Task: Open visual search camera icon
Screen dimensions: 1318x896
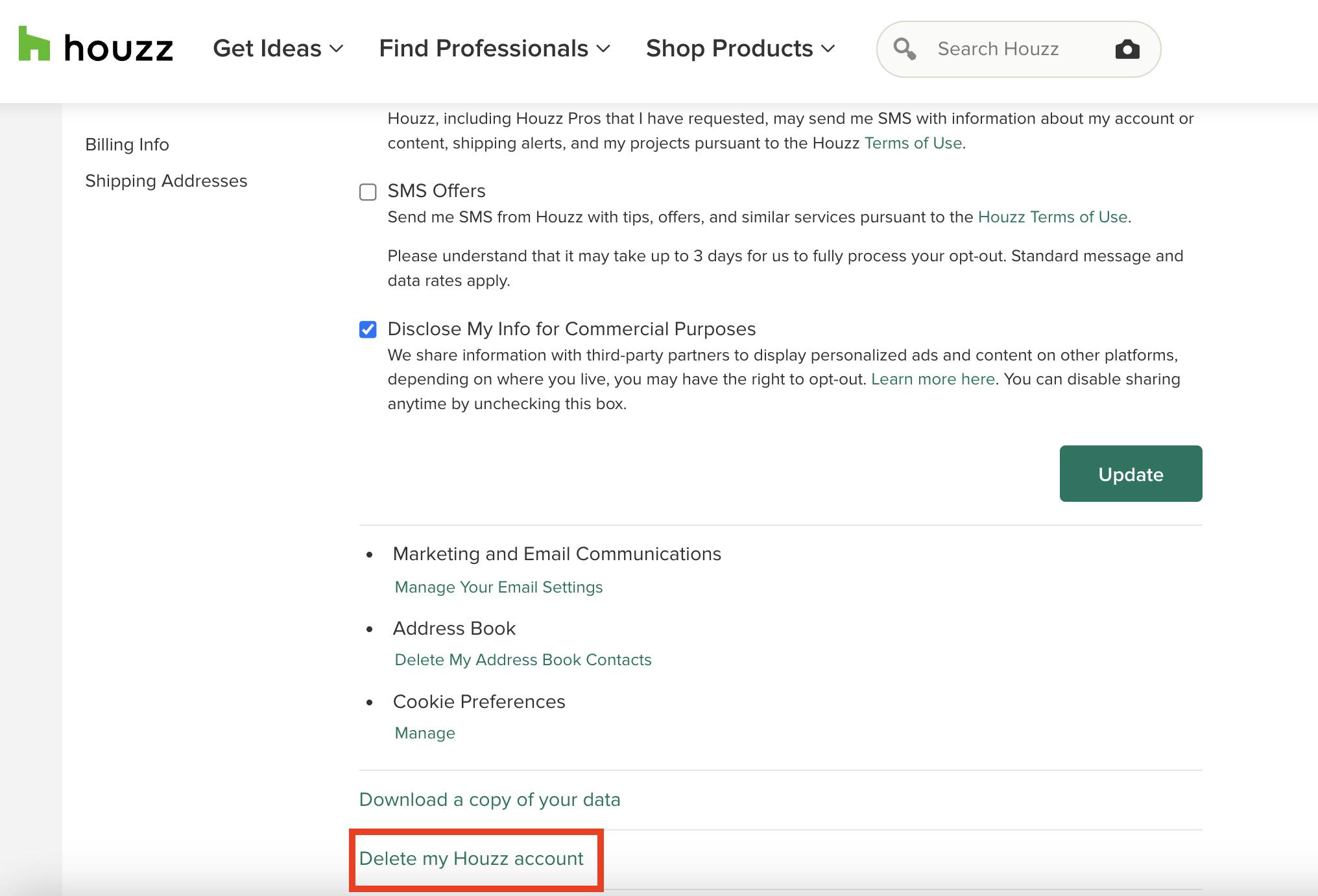Action: [x=1127, y=49]
